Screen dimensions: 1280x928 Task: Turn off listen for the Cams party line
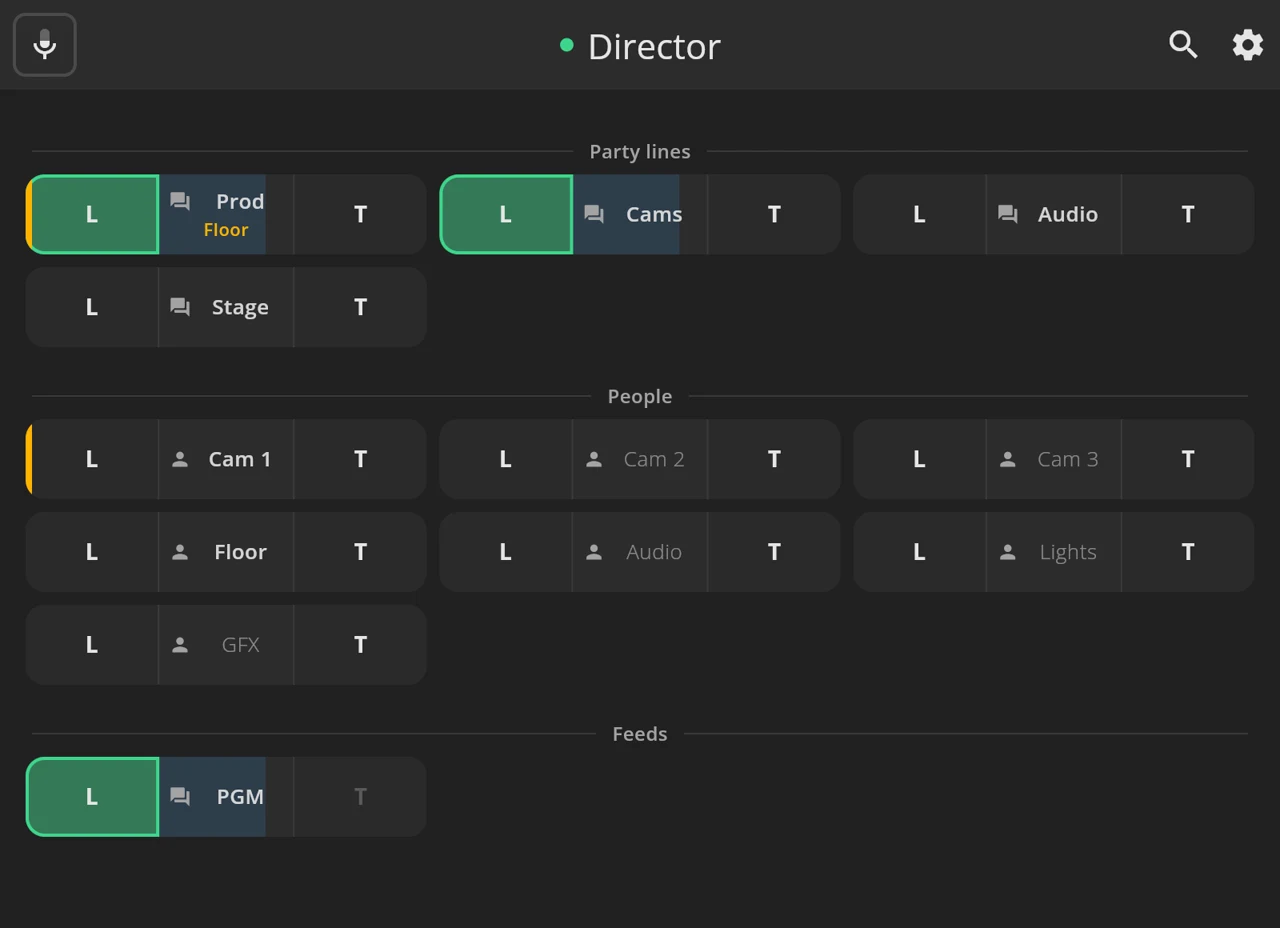[x=506, y=214]
